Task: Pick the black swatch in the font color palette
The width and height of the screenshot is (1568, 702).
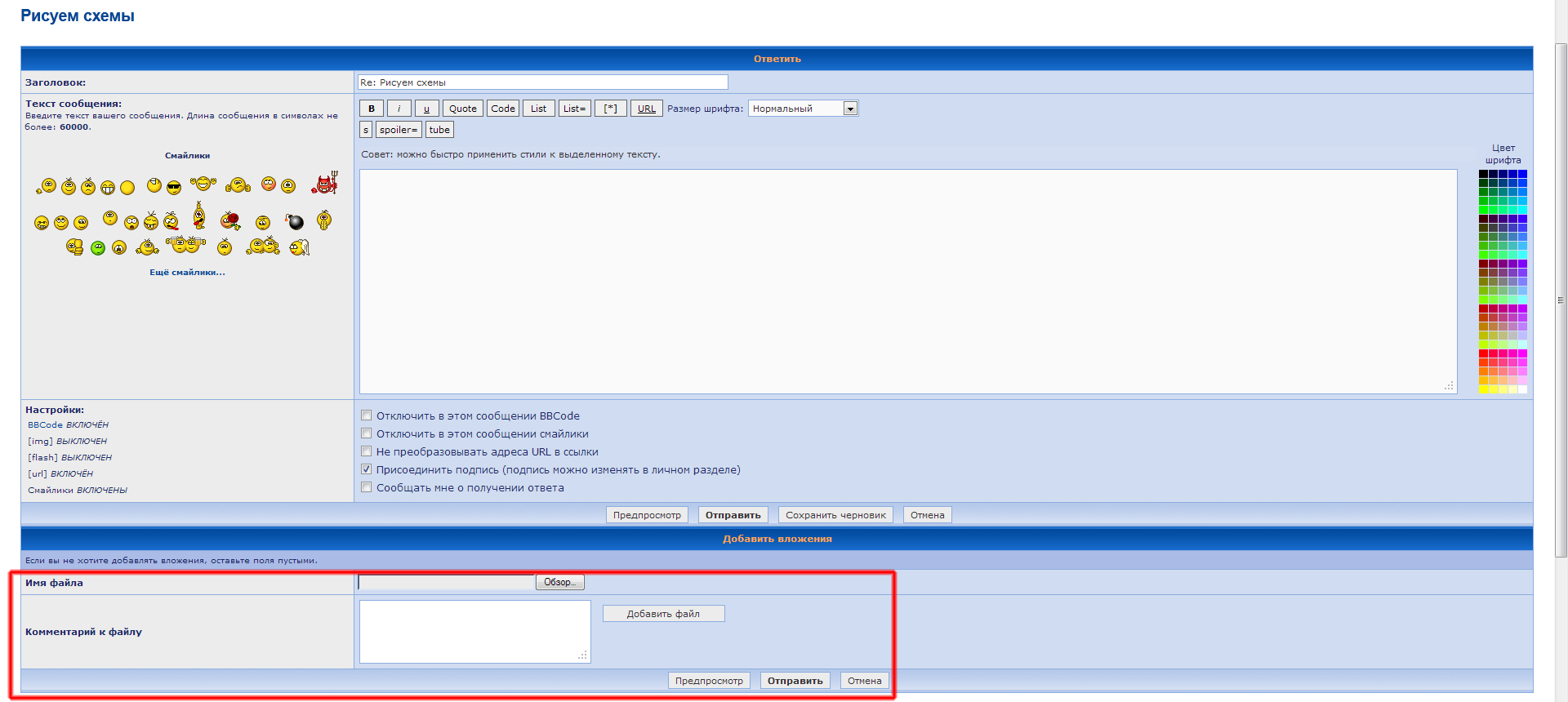Action: 1483,174
